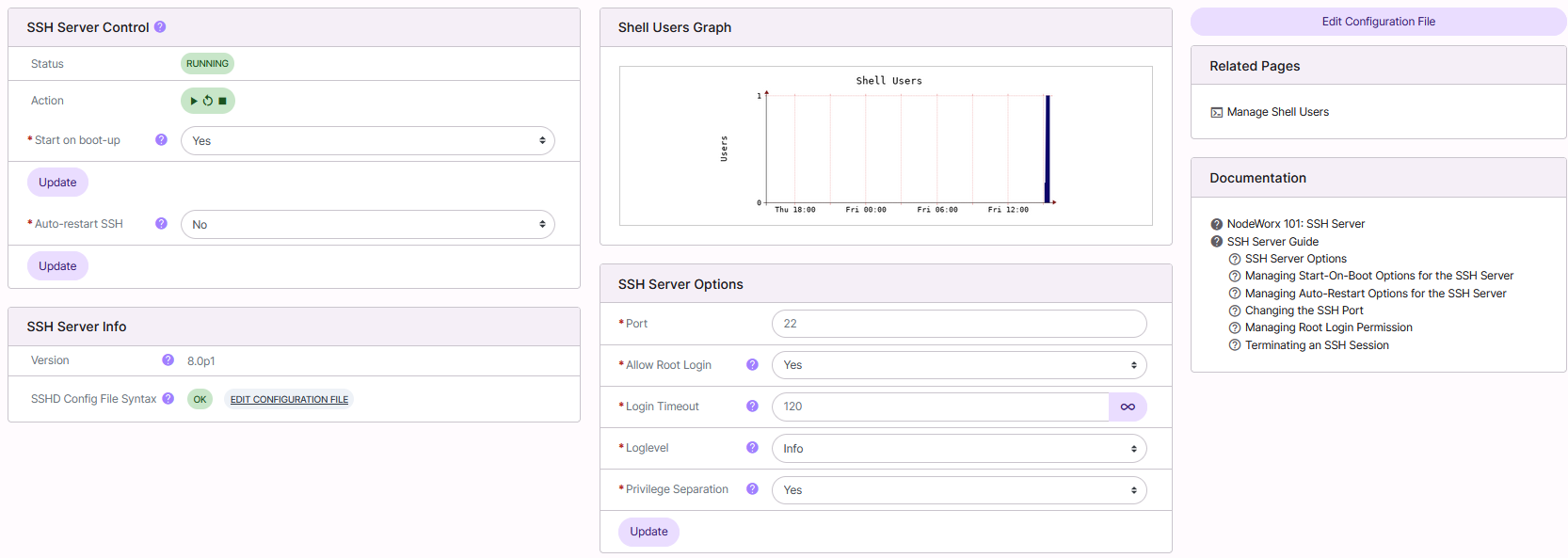Click question icon beside Changing the SSH Port
1568x558 pixels.
point(1235,311)
